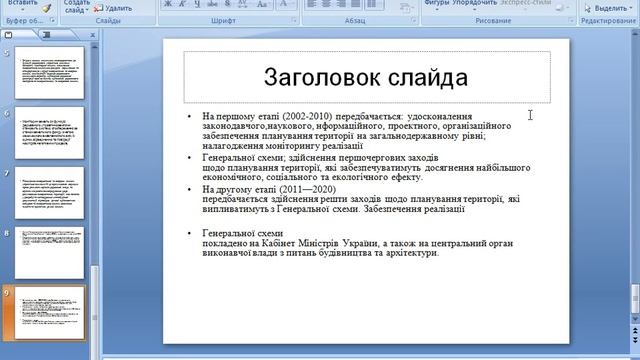640x360 pixels.
Task: Expand Шрифт dialog launcher
Action: 294,20
